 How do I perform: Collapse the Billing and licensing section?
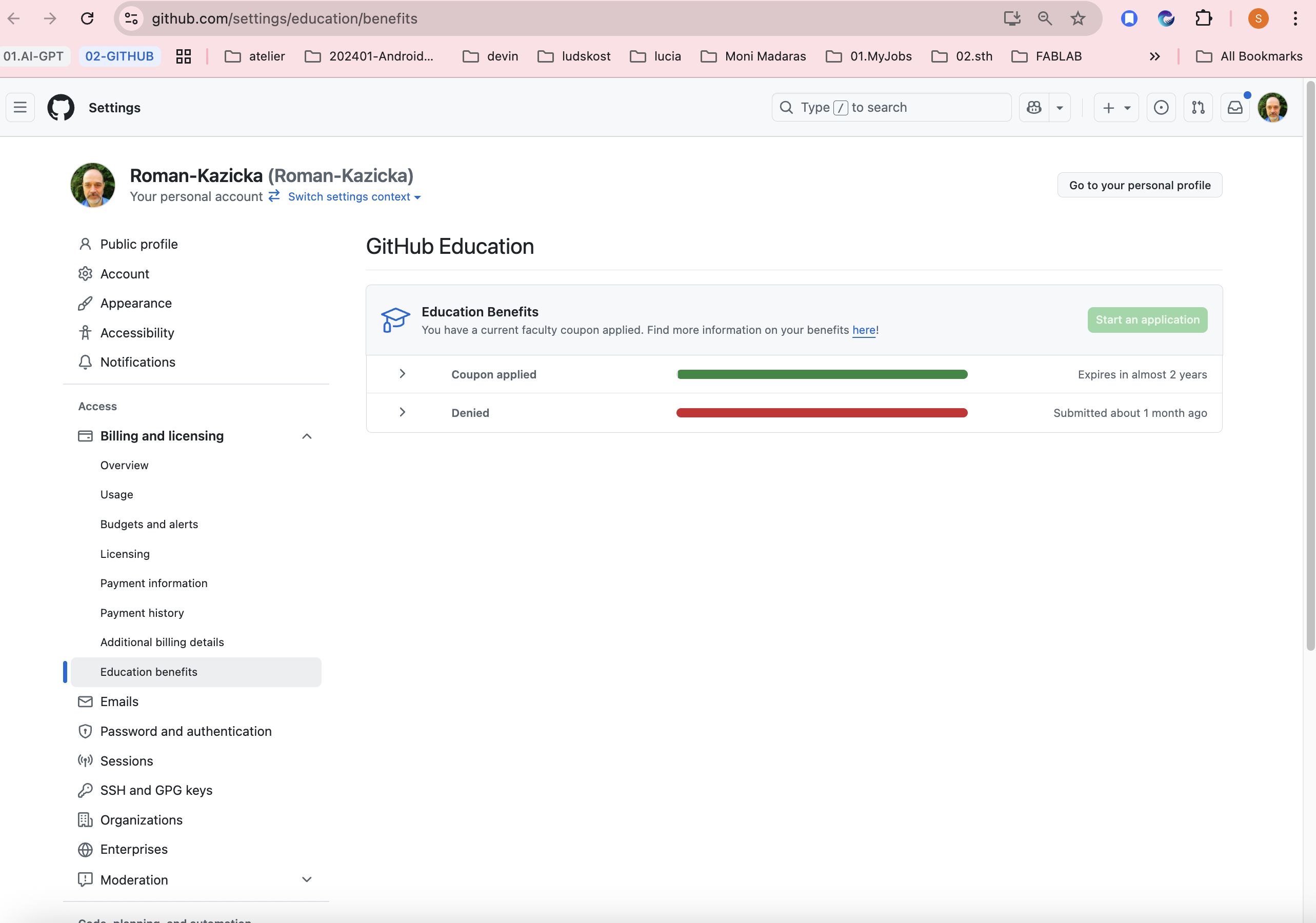click(x=307, y=436)
